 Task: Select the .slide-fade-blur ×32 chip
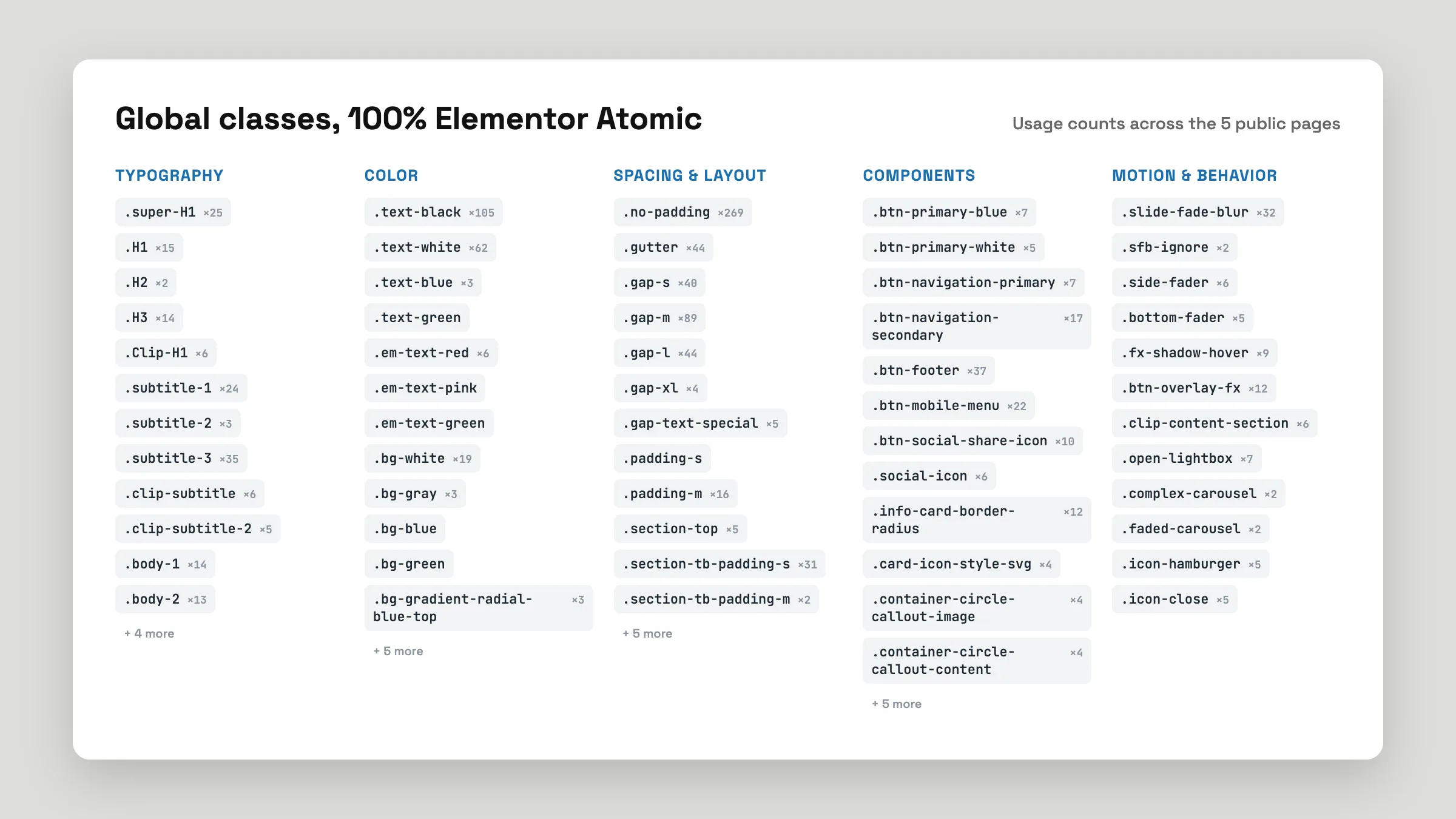coord(1198,212)
